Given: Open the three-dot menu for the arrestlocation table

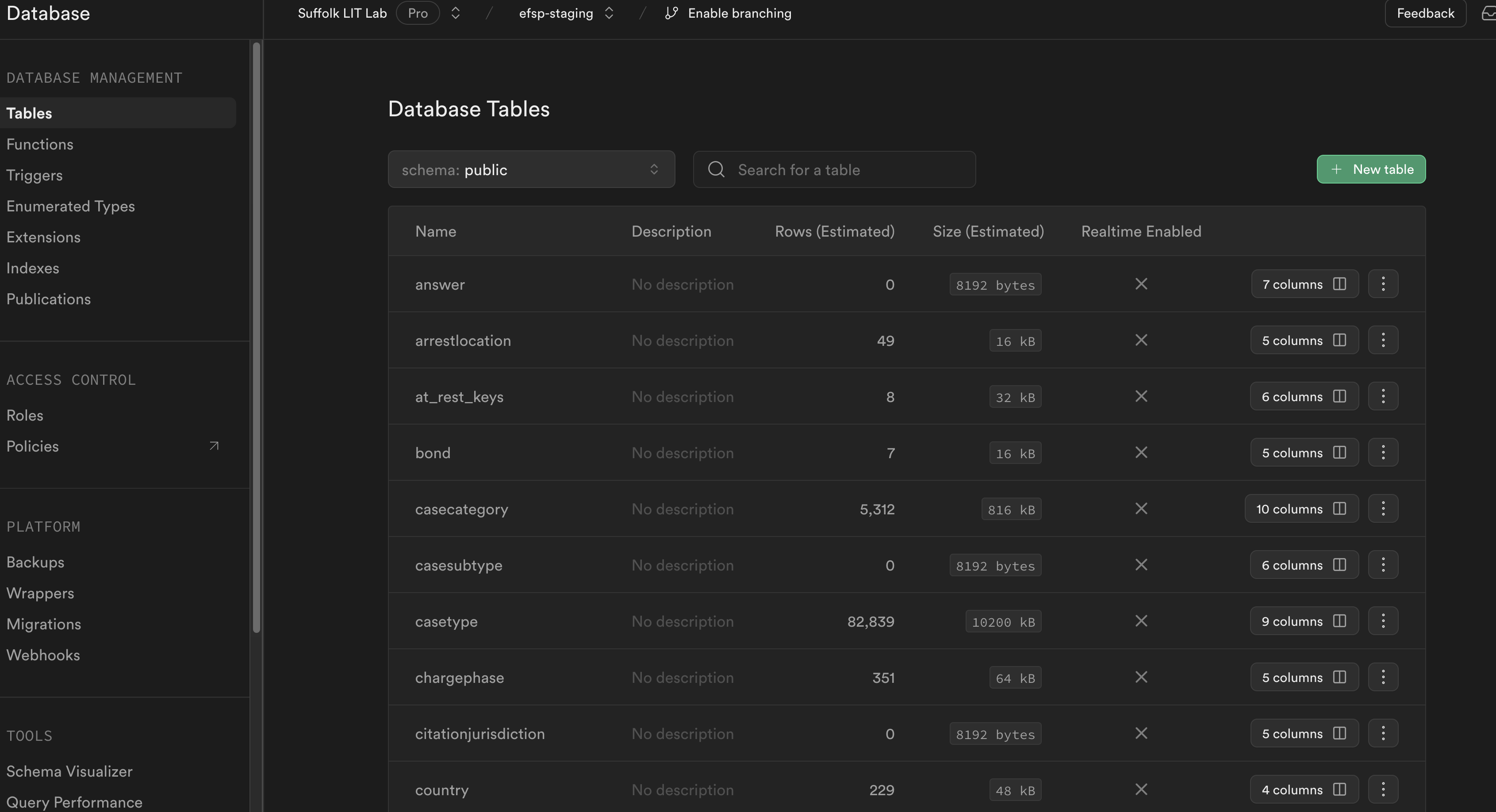Looking at the screenshot, I should tap(1383, 341).
